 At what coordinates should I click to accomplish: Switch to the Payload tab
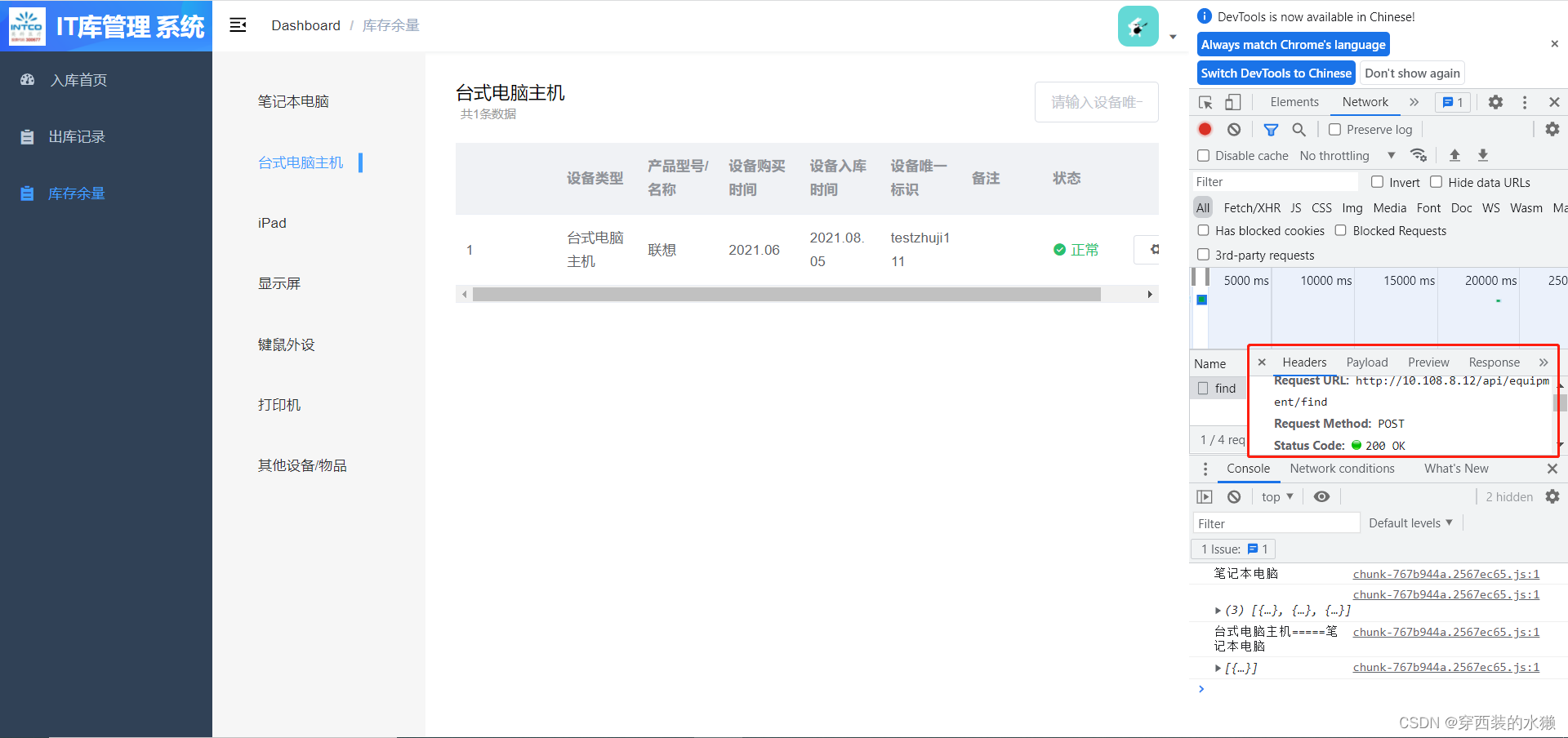[1366, 362]
